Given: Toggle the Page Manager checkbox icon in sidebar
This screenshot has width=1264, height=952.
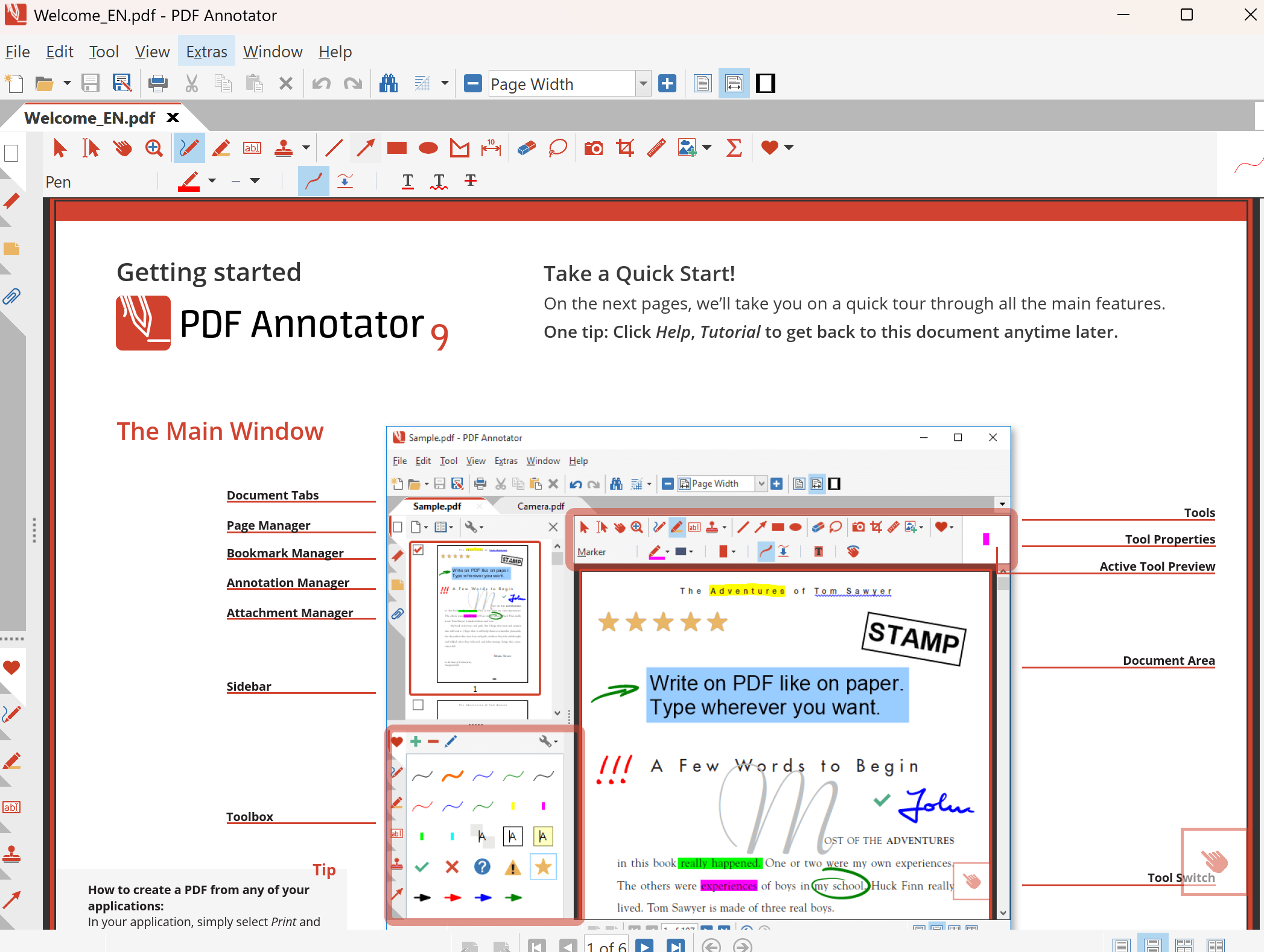Looking at the screenshot, I should [11, 153].
